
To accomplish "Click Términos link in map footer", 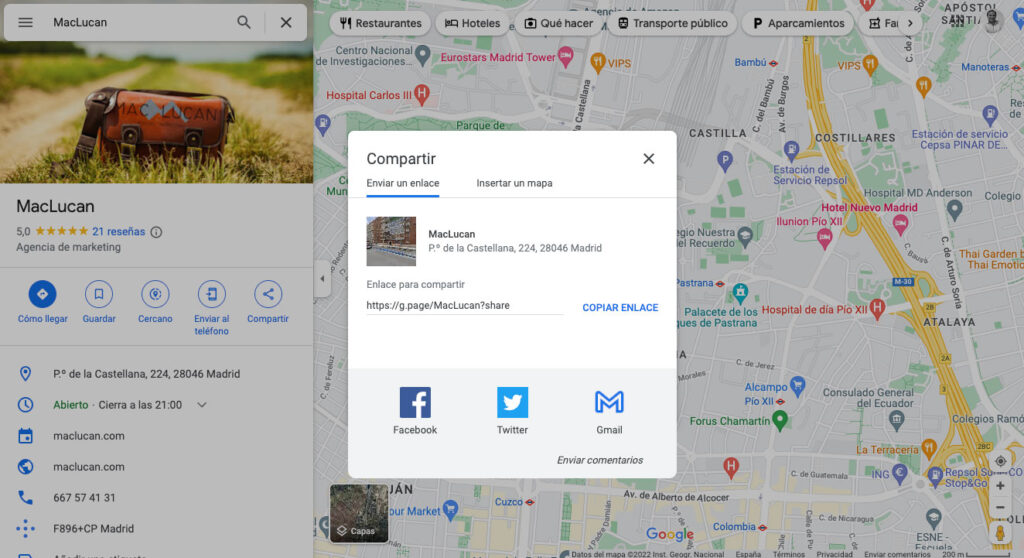I will 789,554.
